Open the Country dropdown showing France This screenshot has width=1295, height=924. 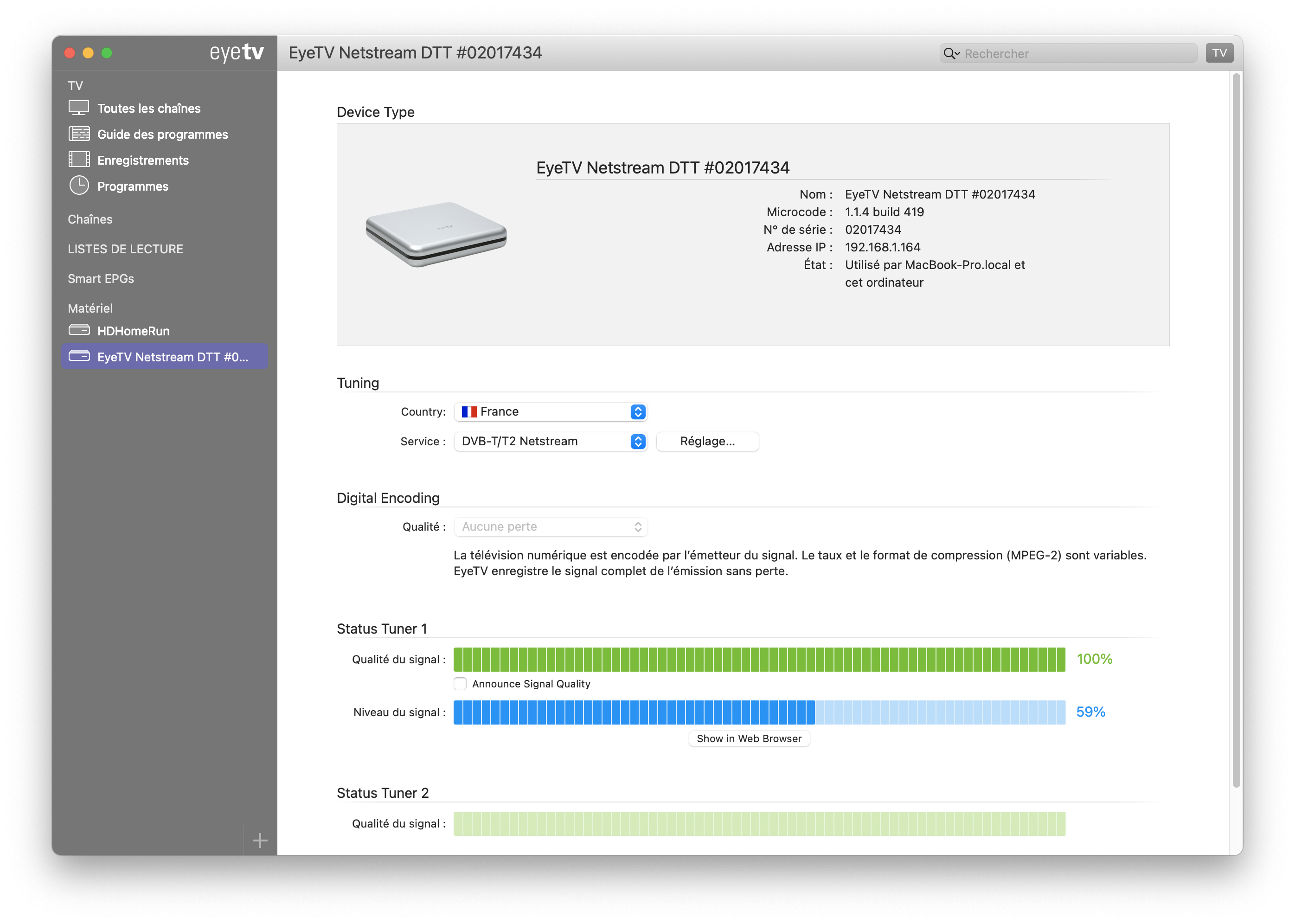click(550, 411)
